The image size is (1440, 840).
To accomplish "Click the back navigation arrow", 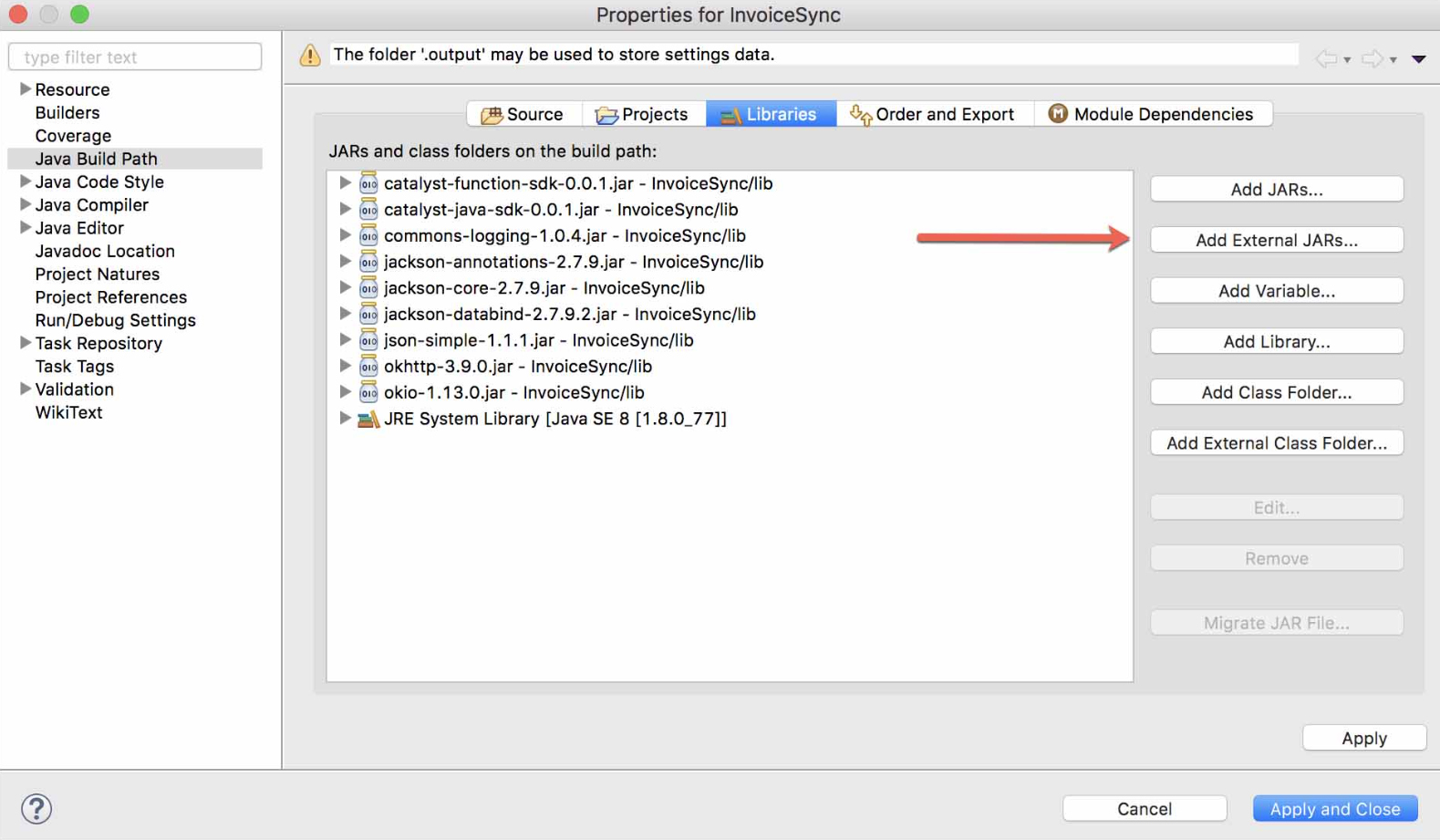I will point(1327,57).
